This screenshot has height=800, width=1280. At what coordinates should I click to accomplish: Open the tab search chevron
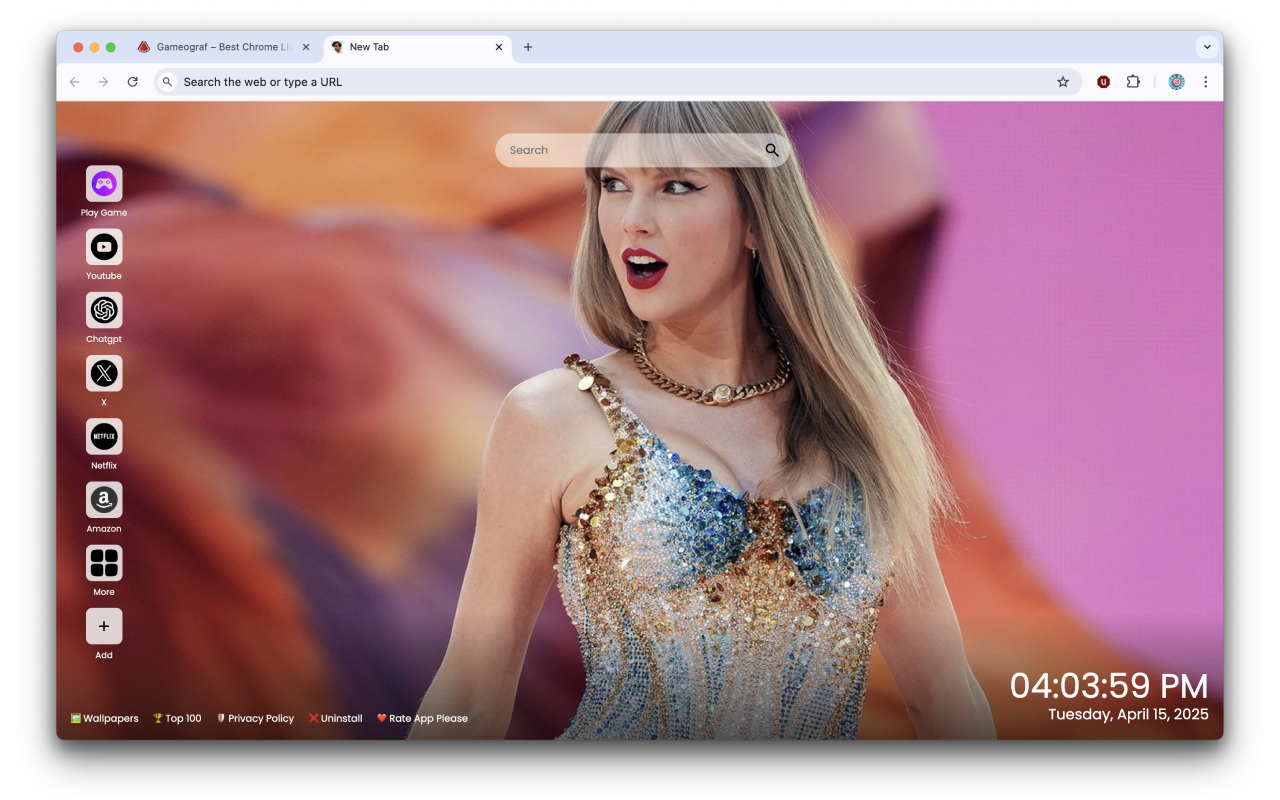click(x=1207, y=46)
